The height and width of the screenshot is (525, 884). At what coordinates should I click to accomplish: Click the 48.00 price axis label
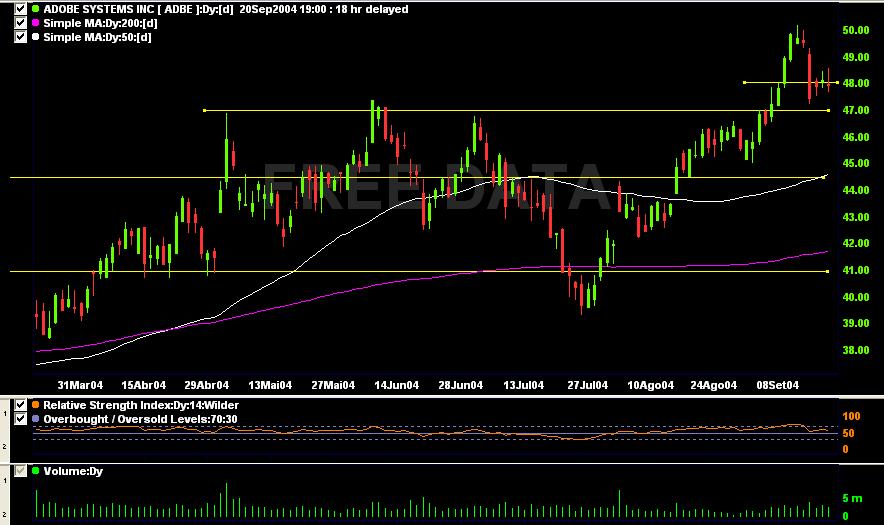[x=856, y=83]
